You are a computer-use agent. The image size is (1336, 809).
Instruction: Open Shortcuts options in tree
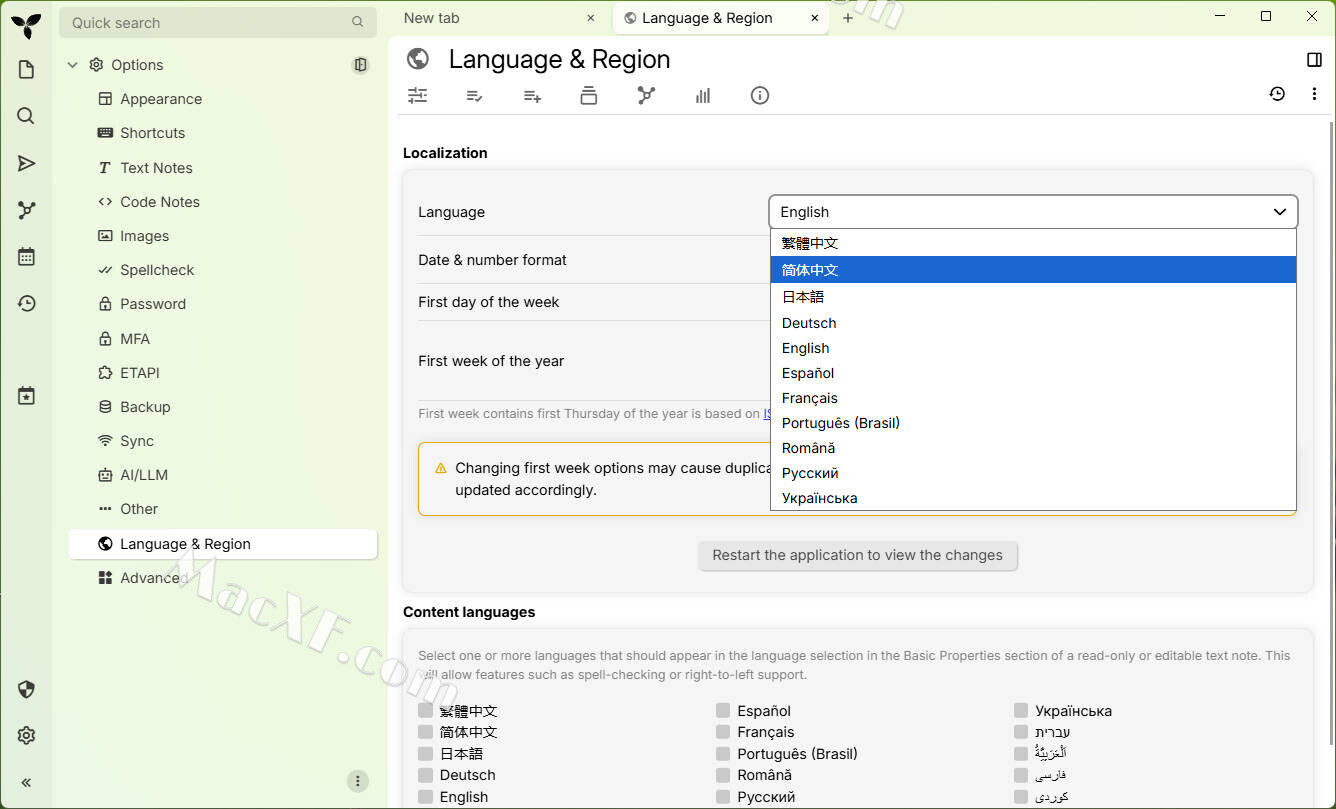point(224,133)
